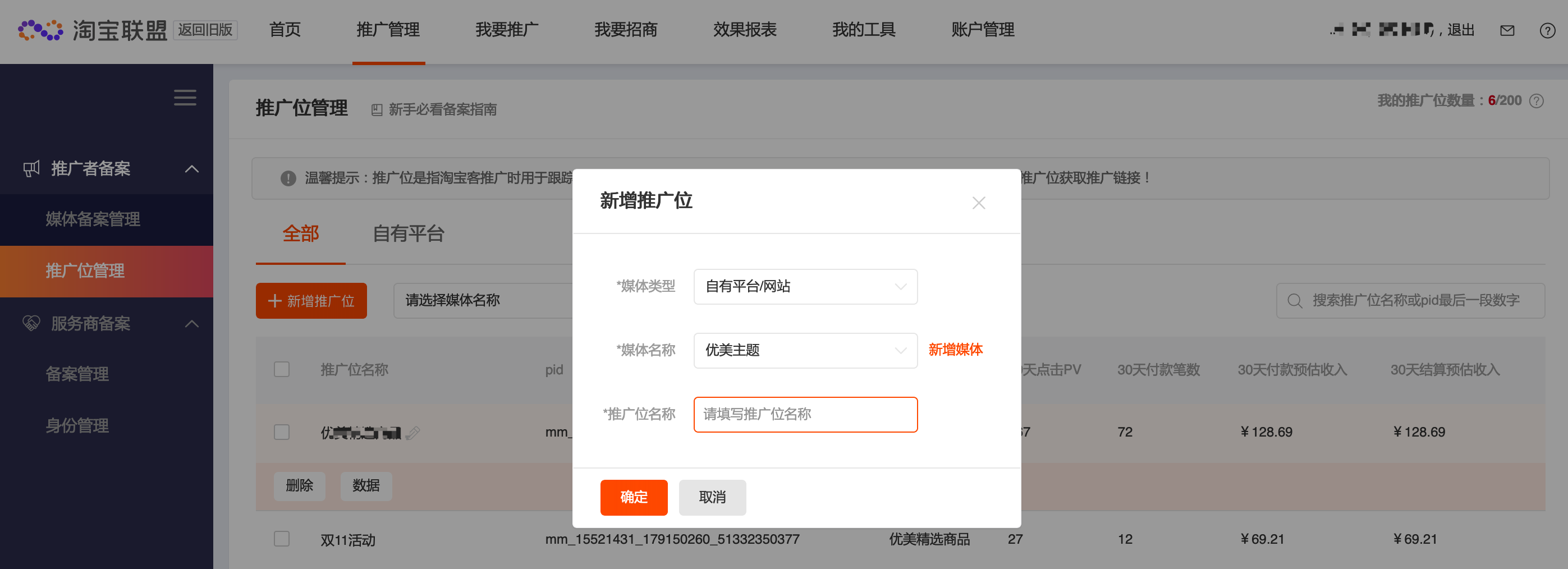The image size is (1568, 569).
Task: Click the 新增媒体 link
Action: coord(956,350)
